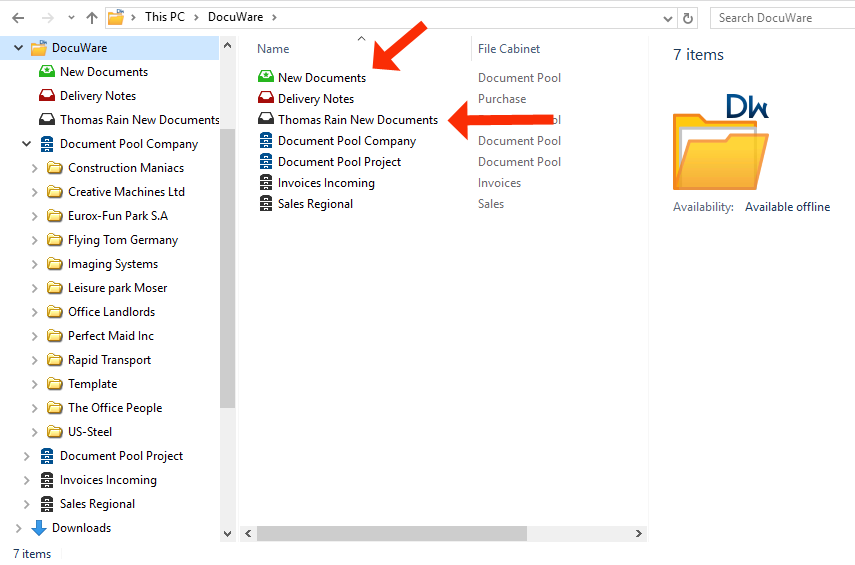The height and width of the screenshot is (565, 855).
Task: Click Construction Maniacs folder icon
Action: point(55,167)
